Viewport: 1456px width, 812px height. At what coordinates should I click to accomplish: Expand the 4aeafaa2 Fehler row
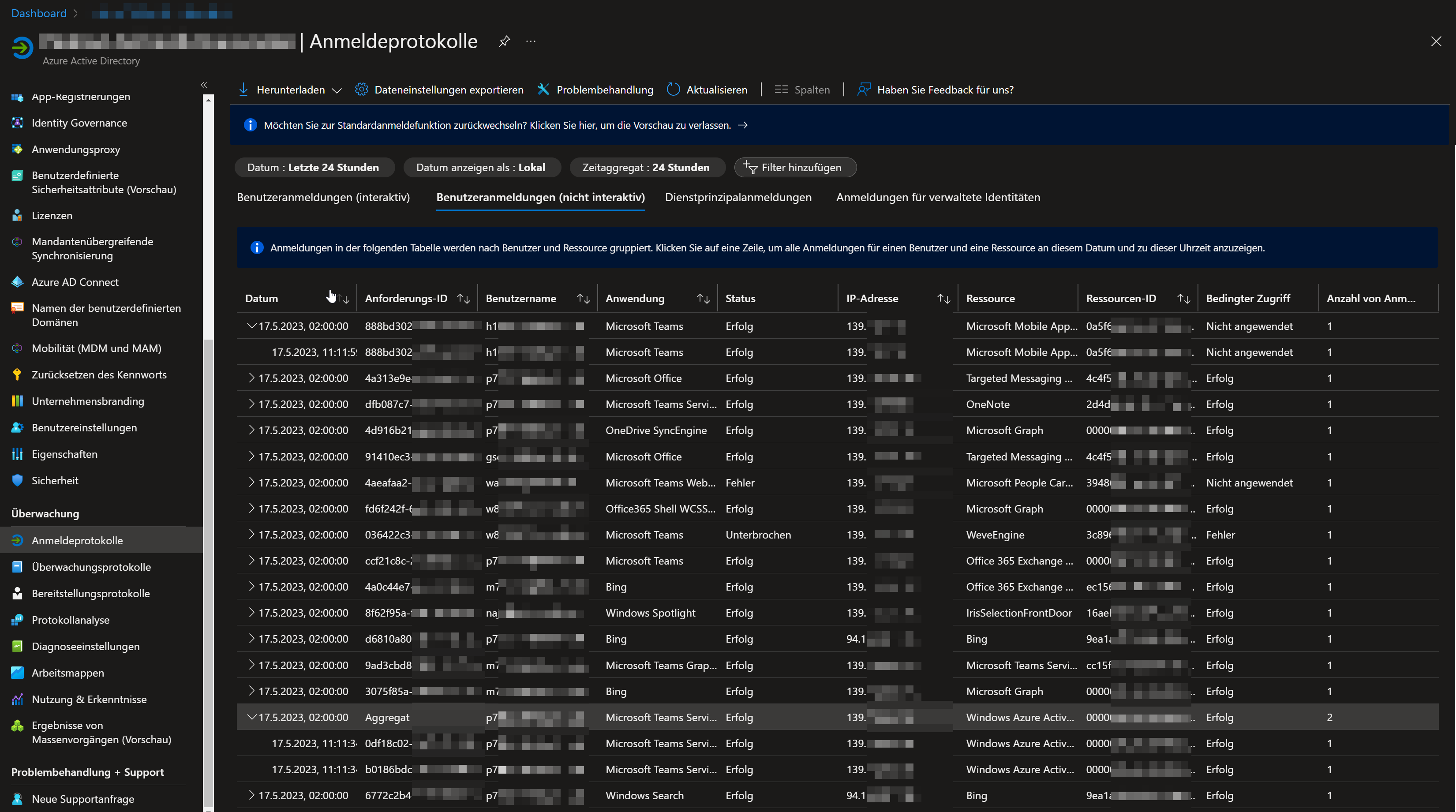pyautogui.click(x=251, y=483)
